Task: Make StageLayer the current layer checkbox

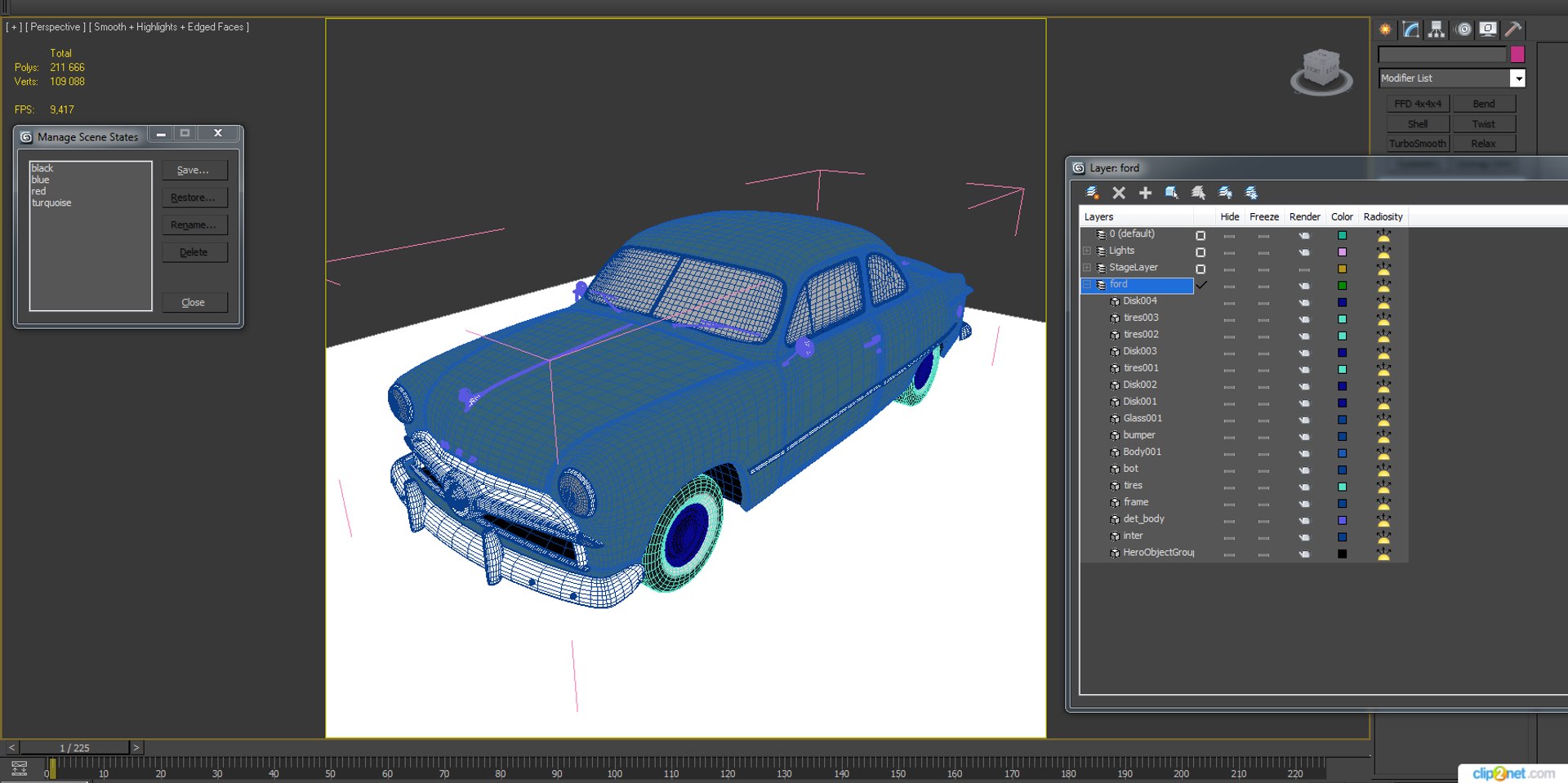Action: tap(1200, 269)
